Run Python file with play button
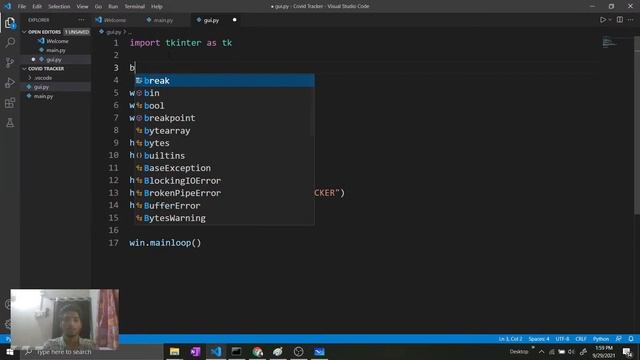Image resolution: width=640 pixels, height=360 pixels. pos(602,20)
